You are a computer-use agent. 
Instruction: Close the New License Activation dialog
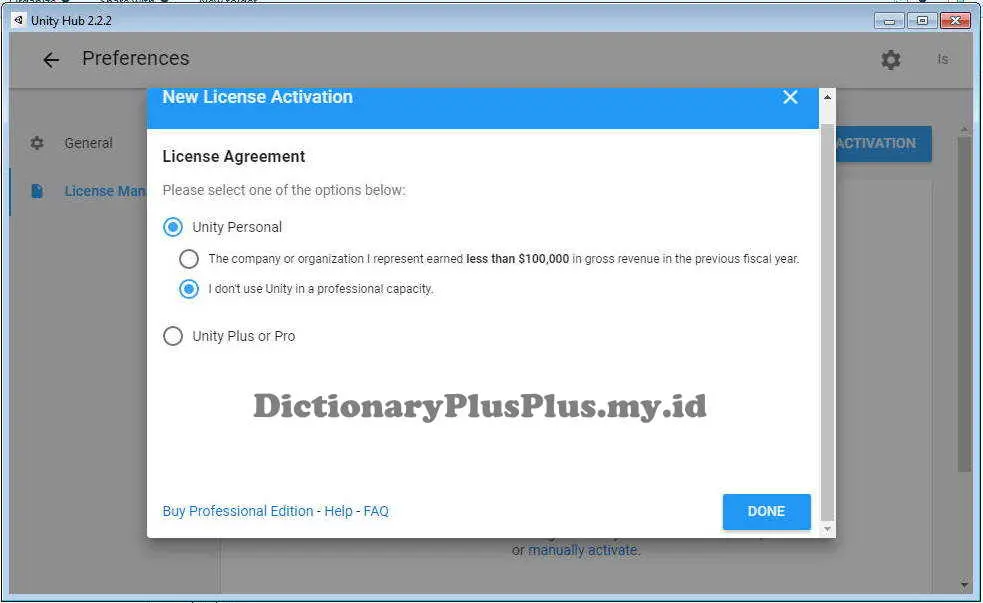coord(790,97)
